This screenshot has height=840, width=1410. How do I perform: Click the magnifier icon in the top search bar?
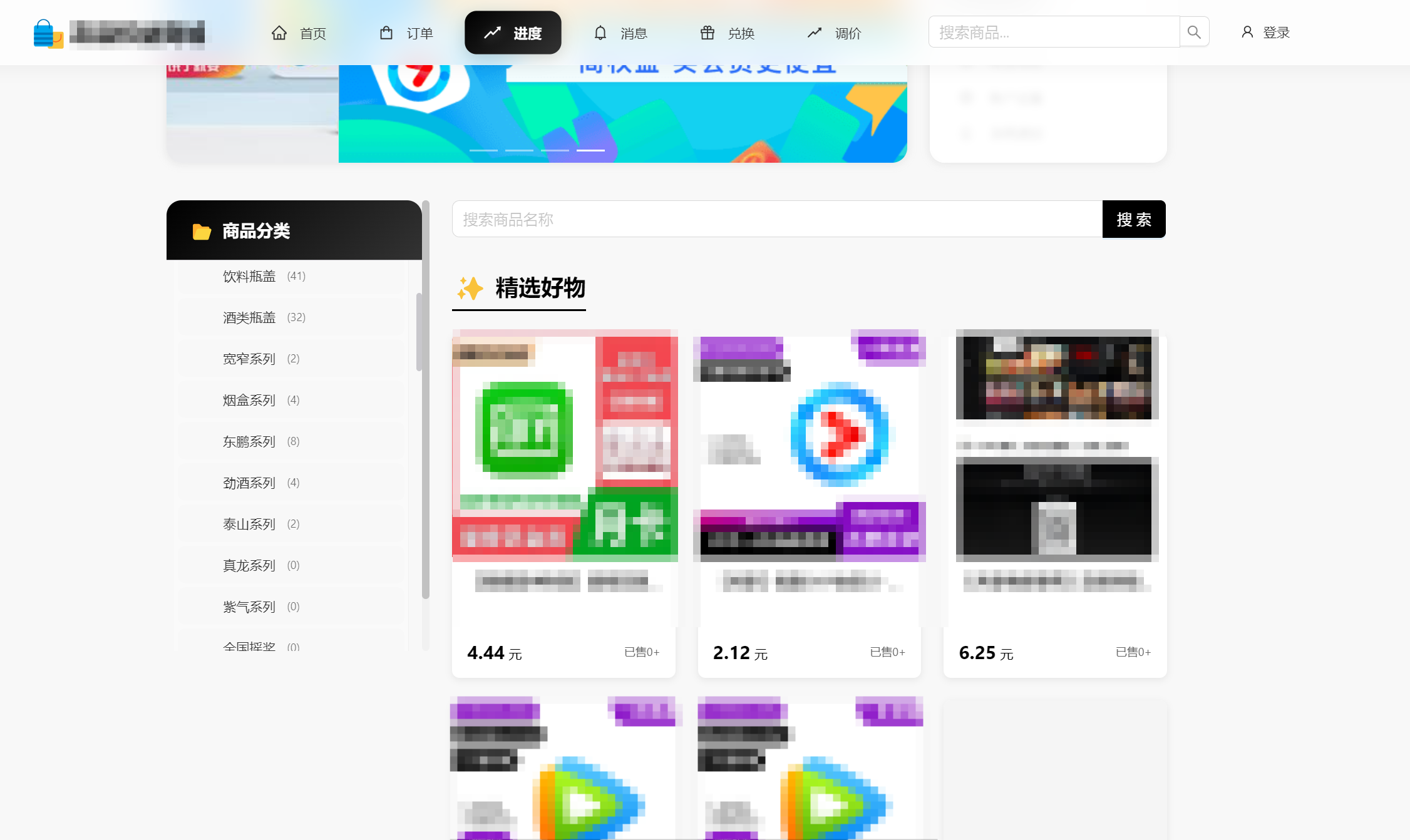tap(1194, 31)
